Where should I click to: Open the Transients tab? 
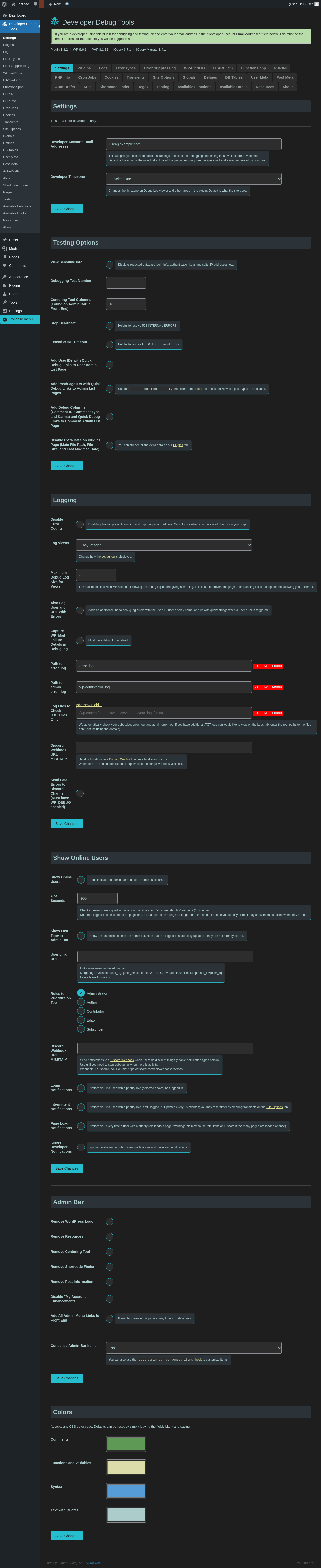click(x=136, y=77)
